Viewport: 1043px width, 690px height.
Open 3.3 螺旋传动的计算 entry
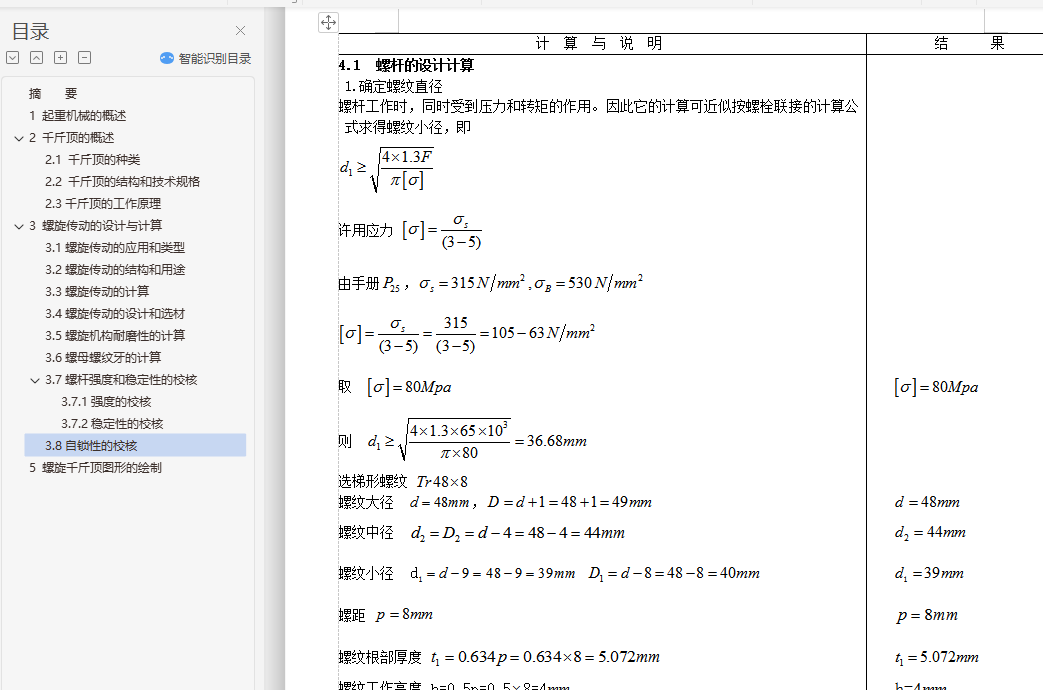coord(97,291)
